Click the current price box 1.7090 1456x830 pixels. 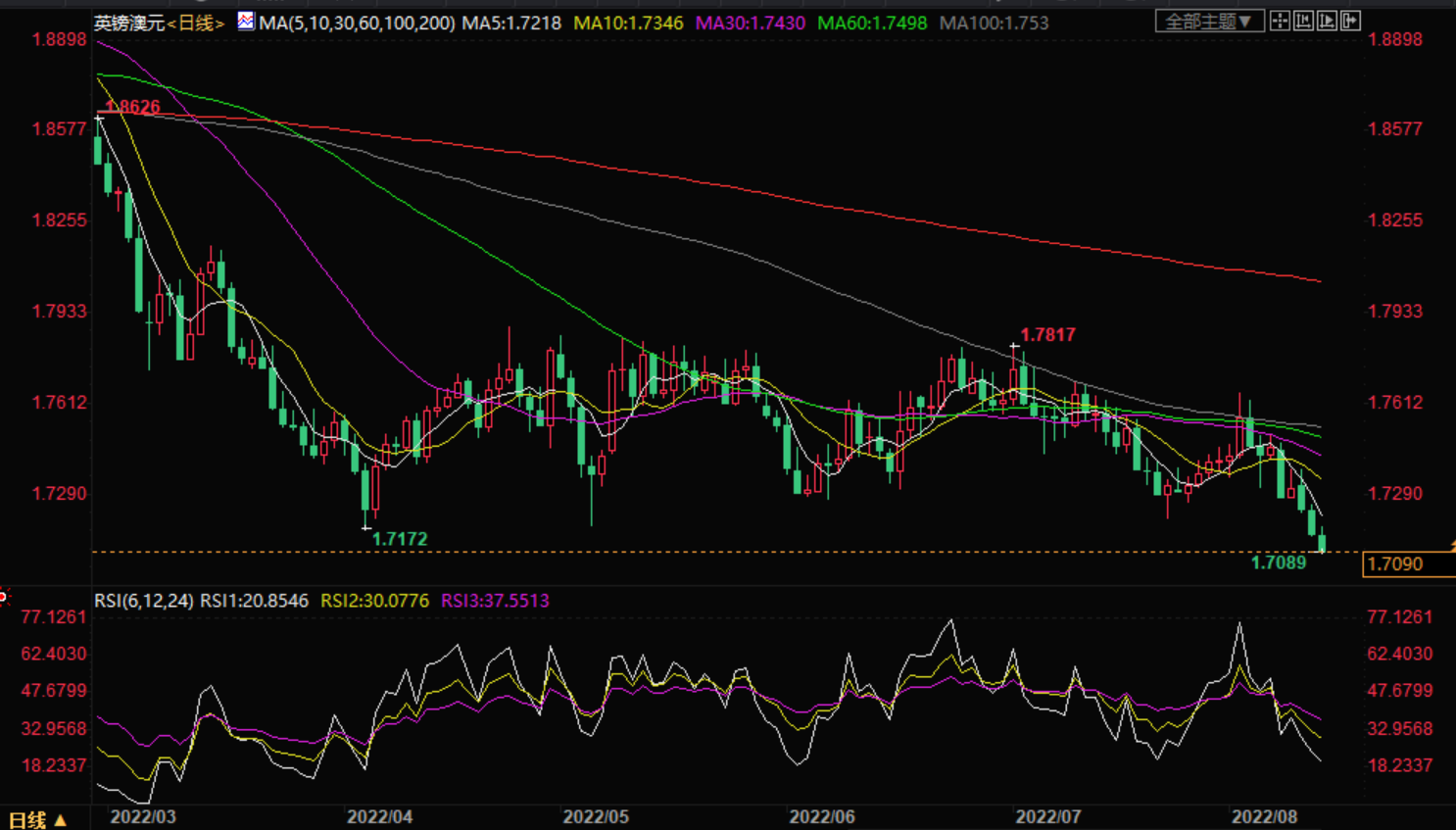click(1409, 563)
